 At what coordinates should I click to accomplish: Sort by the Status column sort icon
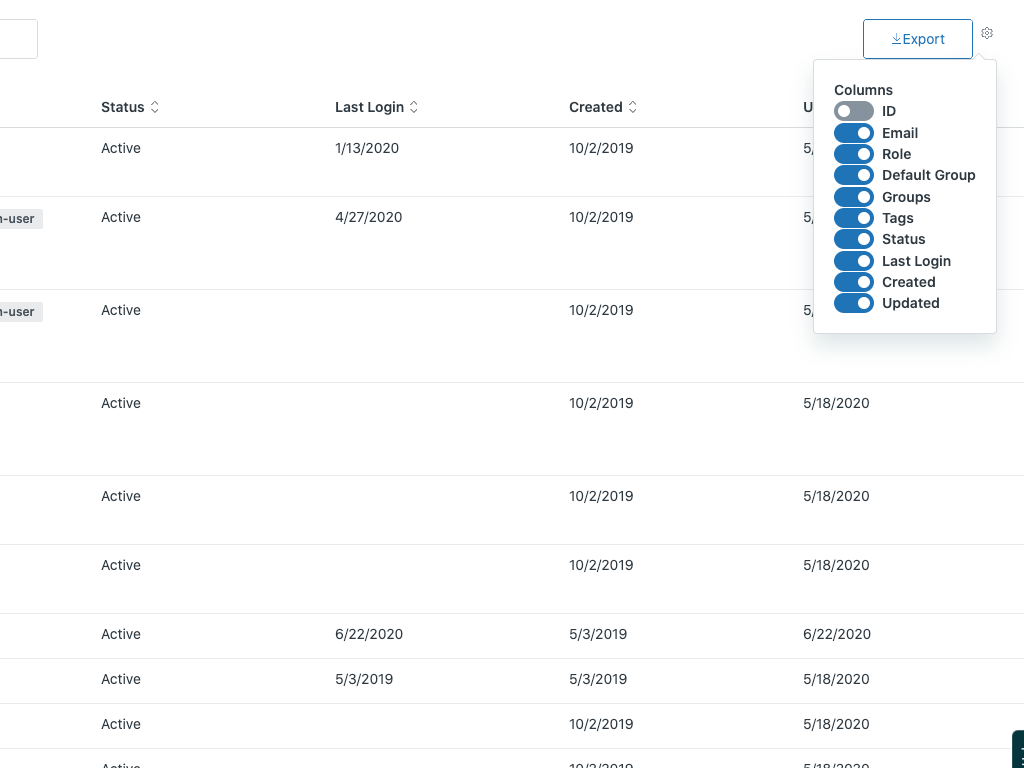point(155,107)
